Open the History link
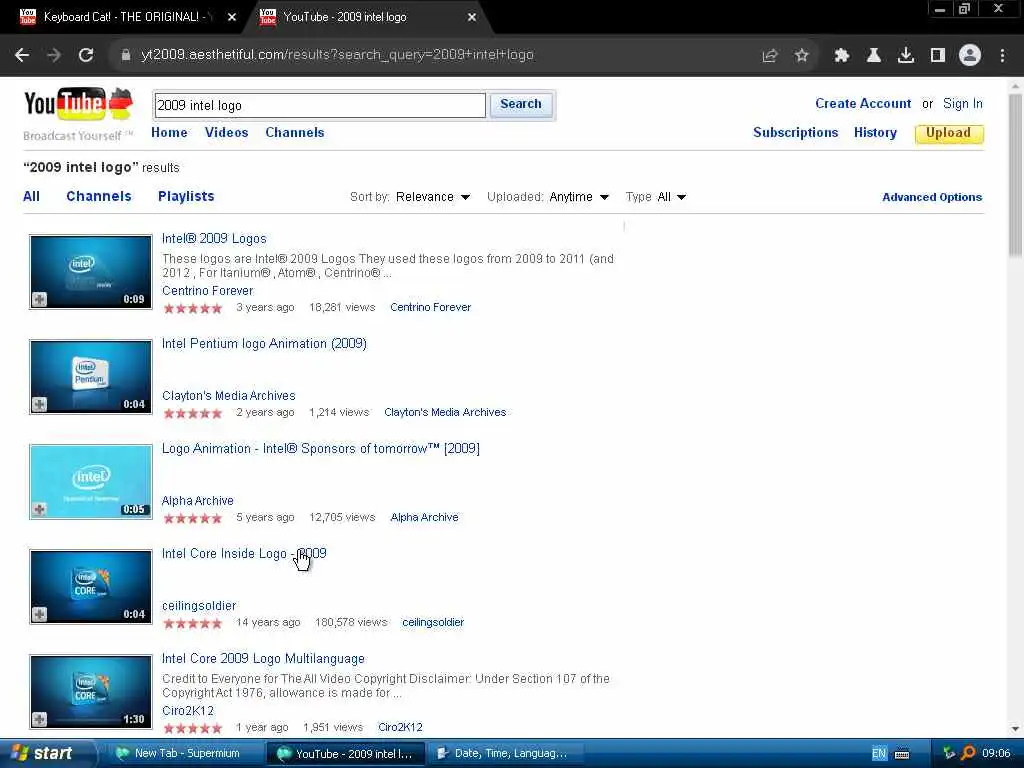Image resolution: width=1024 pixels, height=768 pixels. click(875, 133)
